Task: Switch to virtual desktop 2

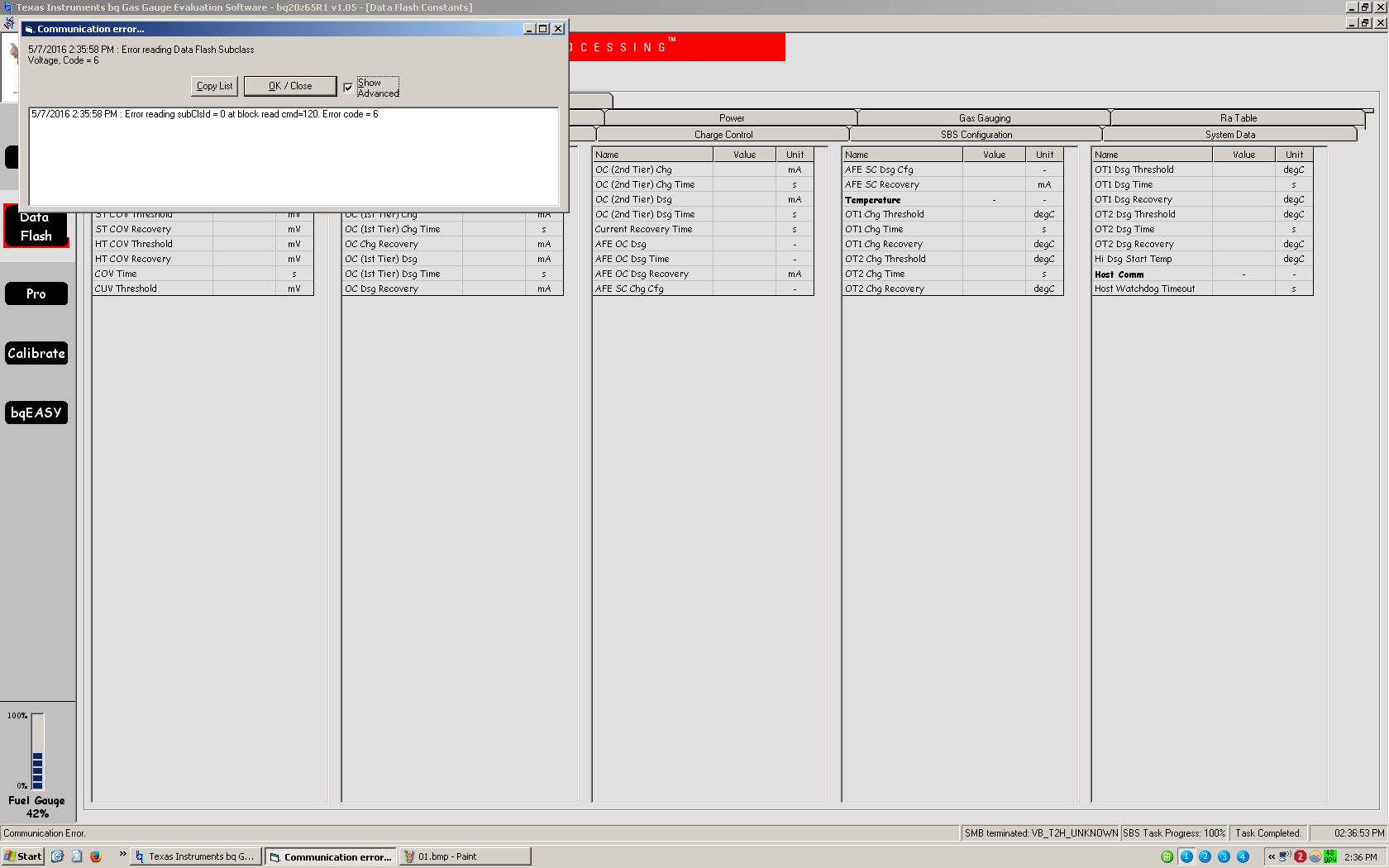Action: pyautogui.click(x=1205, y=856)
